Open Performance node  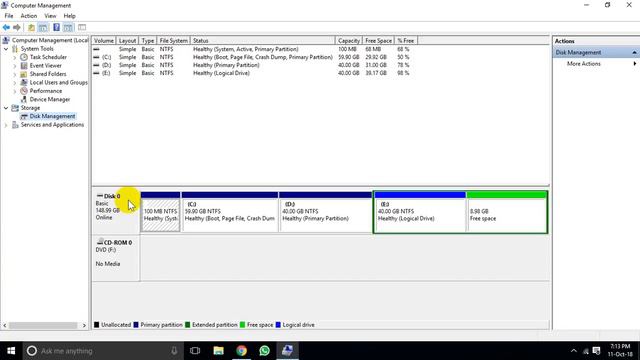(46, 91)
